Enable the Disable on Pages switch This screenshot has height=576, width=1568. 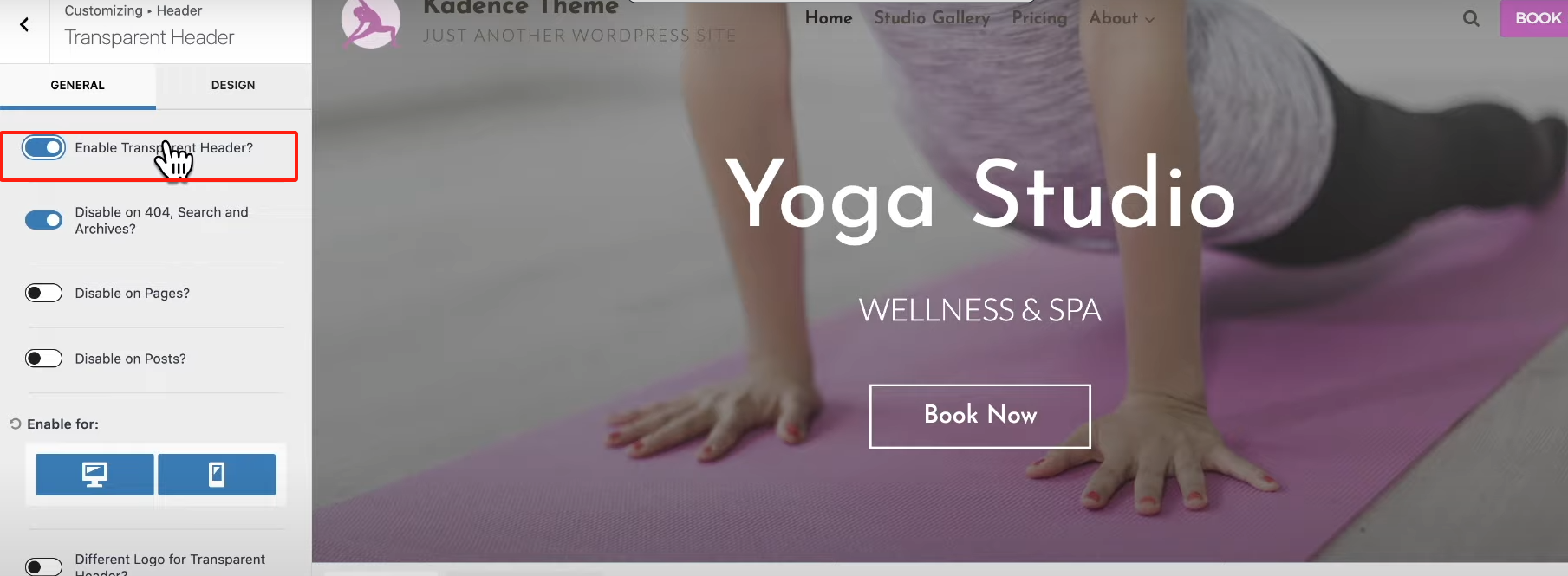click(x=43, y=293)
